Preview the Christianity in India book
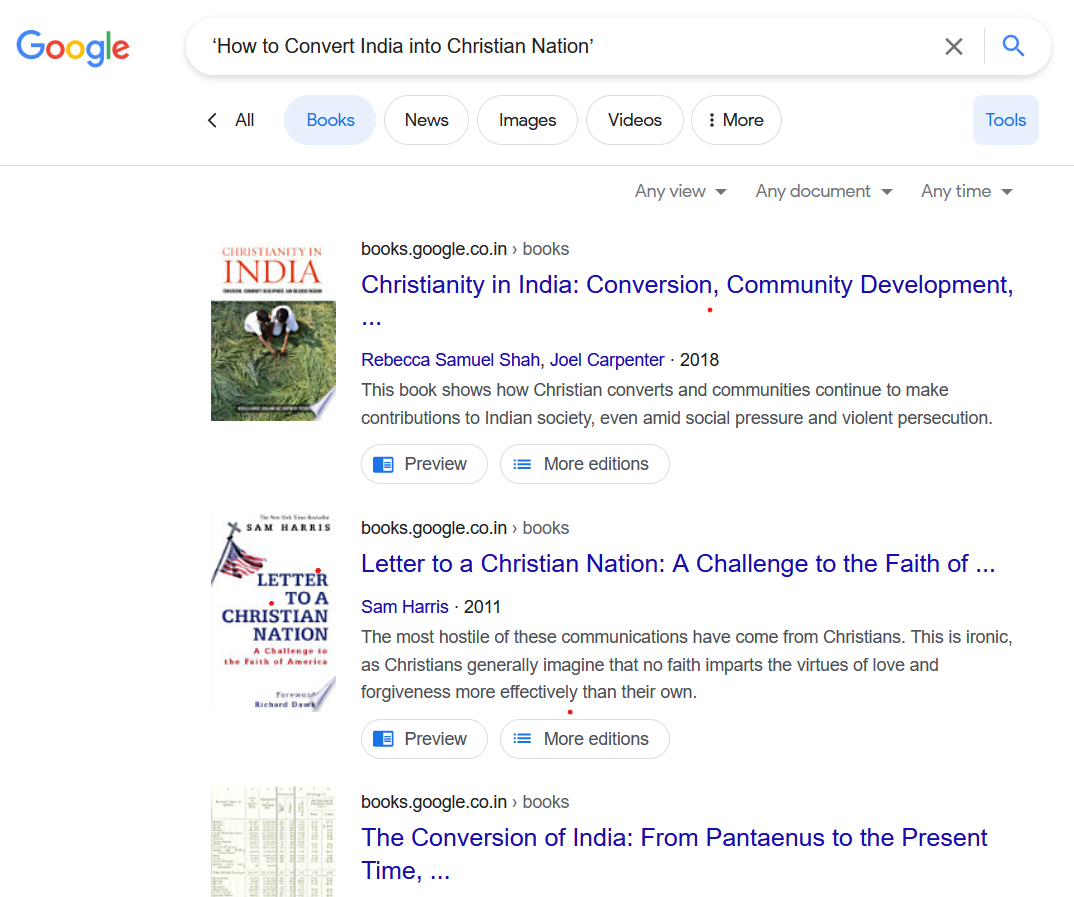The height and width of the screenshot is (897, 1074). (x=424, y=464)
